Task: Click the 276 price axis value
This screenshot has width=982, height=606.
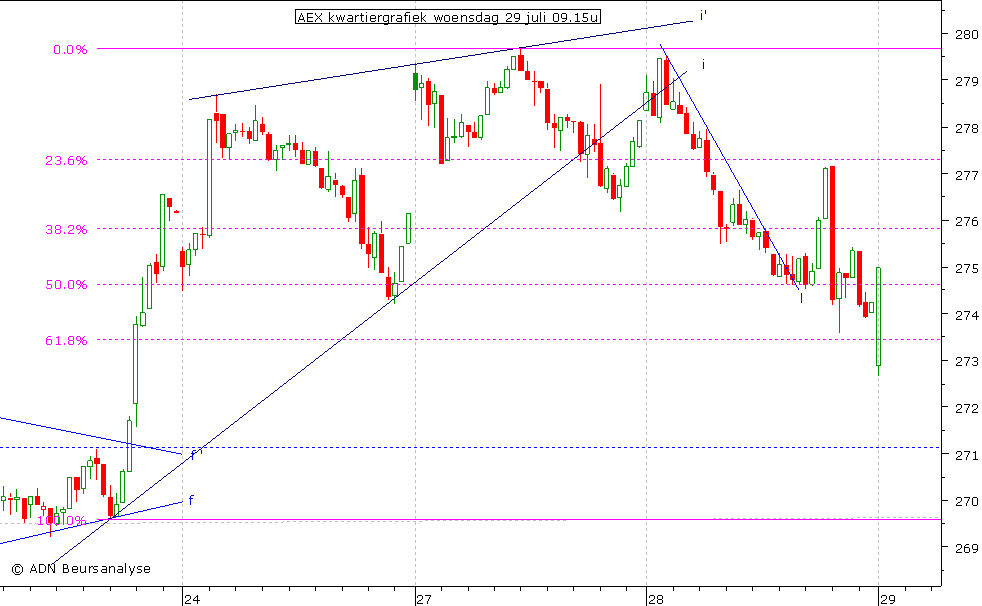Action: pyautogui.click(x=966, y=221)
